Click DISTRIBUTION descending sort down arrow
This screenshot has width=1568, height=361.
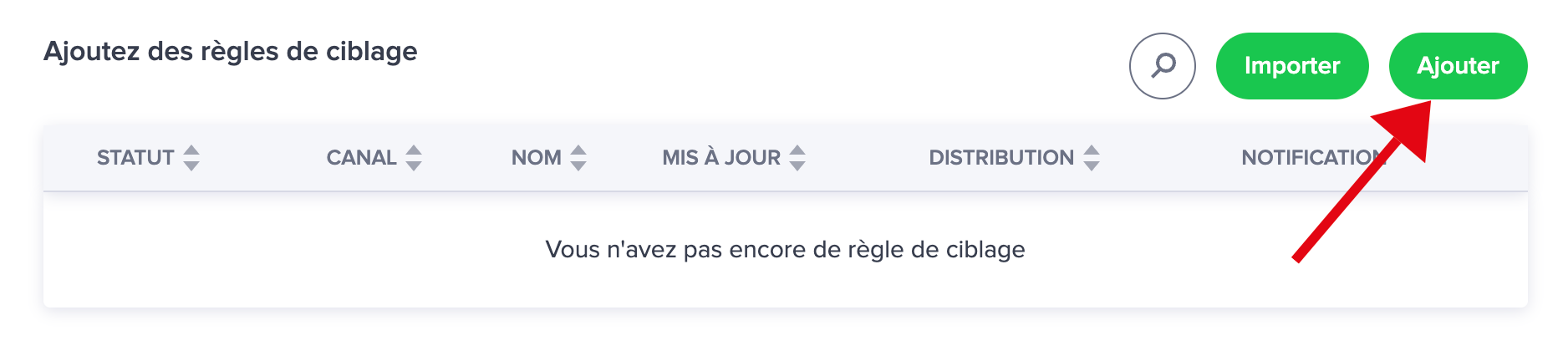point(1092,165)
